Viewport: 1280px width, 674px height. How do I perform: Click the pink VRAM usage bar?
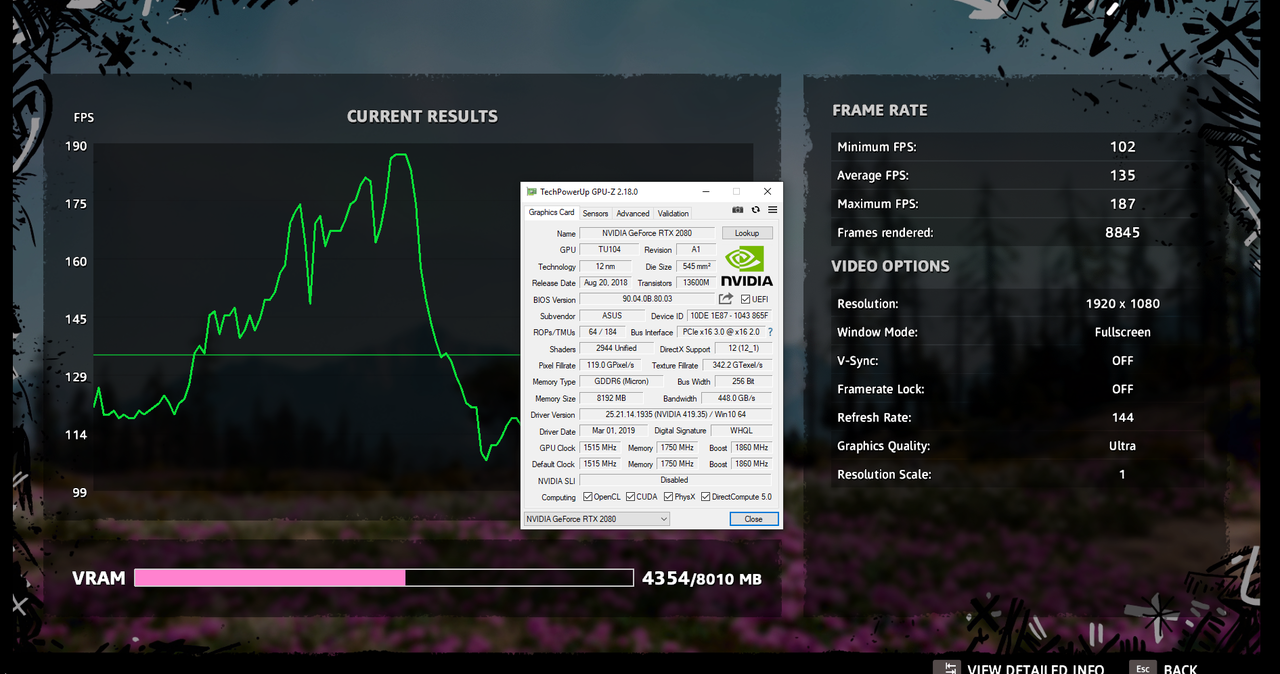270,578
